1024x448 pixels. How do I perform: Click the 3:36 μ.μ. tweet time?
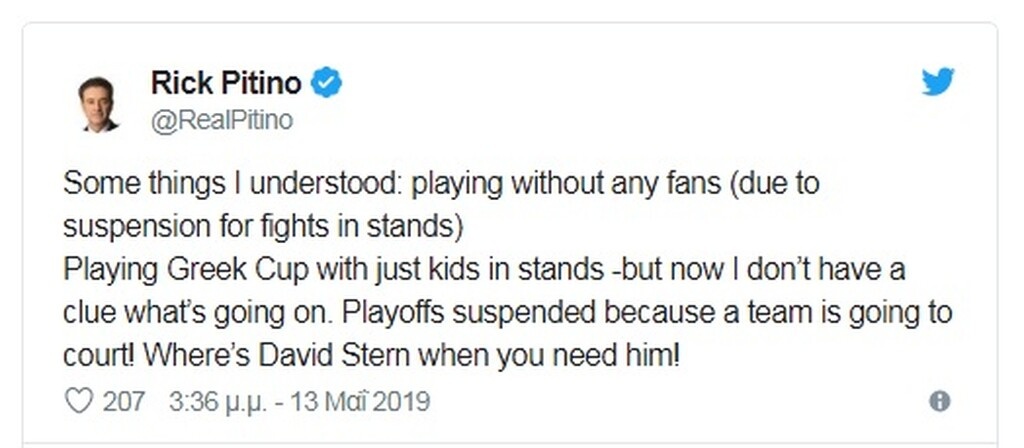(214, 402)
